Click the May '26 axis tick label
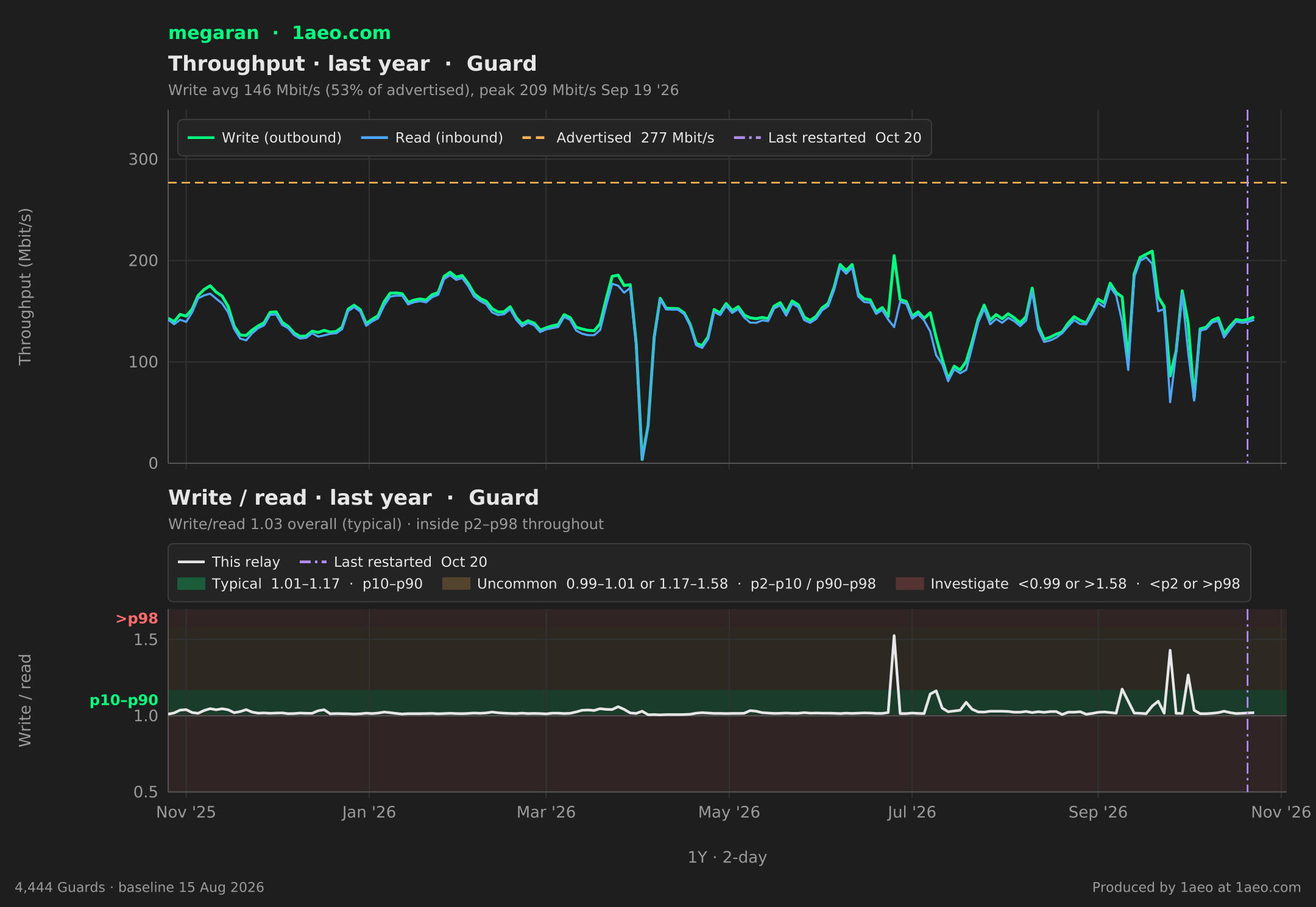Viewport: 1316px width, 907px height. (x=729, y=813)
